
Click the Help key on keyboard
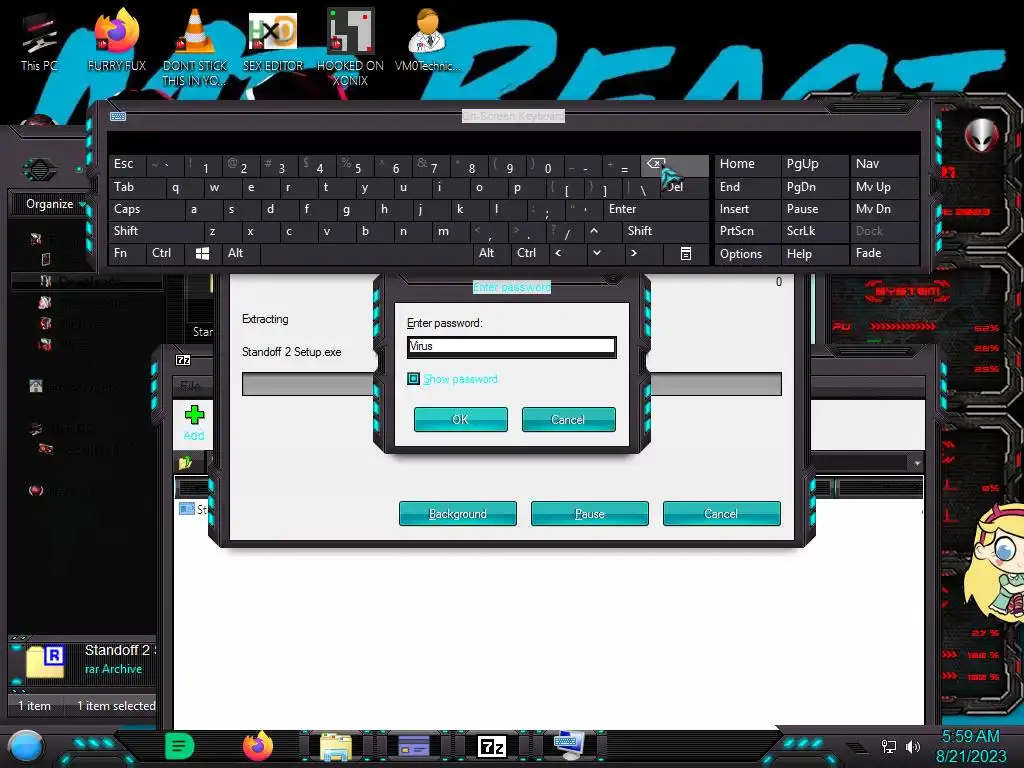[x=814, y=253]
